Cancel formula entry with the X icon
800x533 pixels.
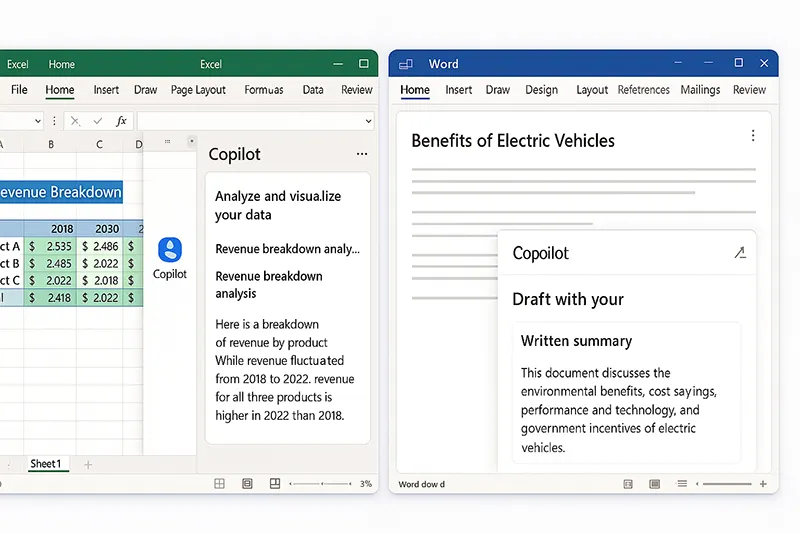[x=74, y=121]
